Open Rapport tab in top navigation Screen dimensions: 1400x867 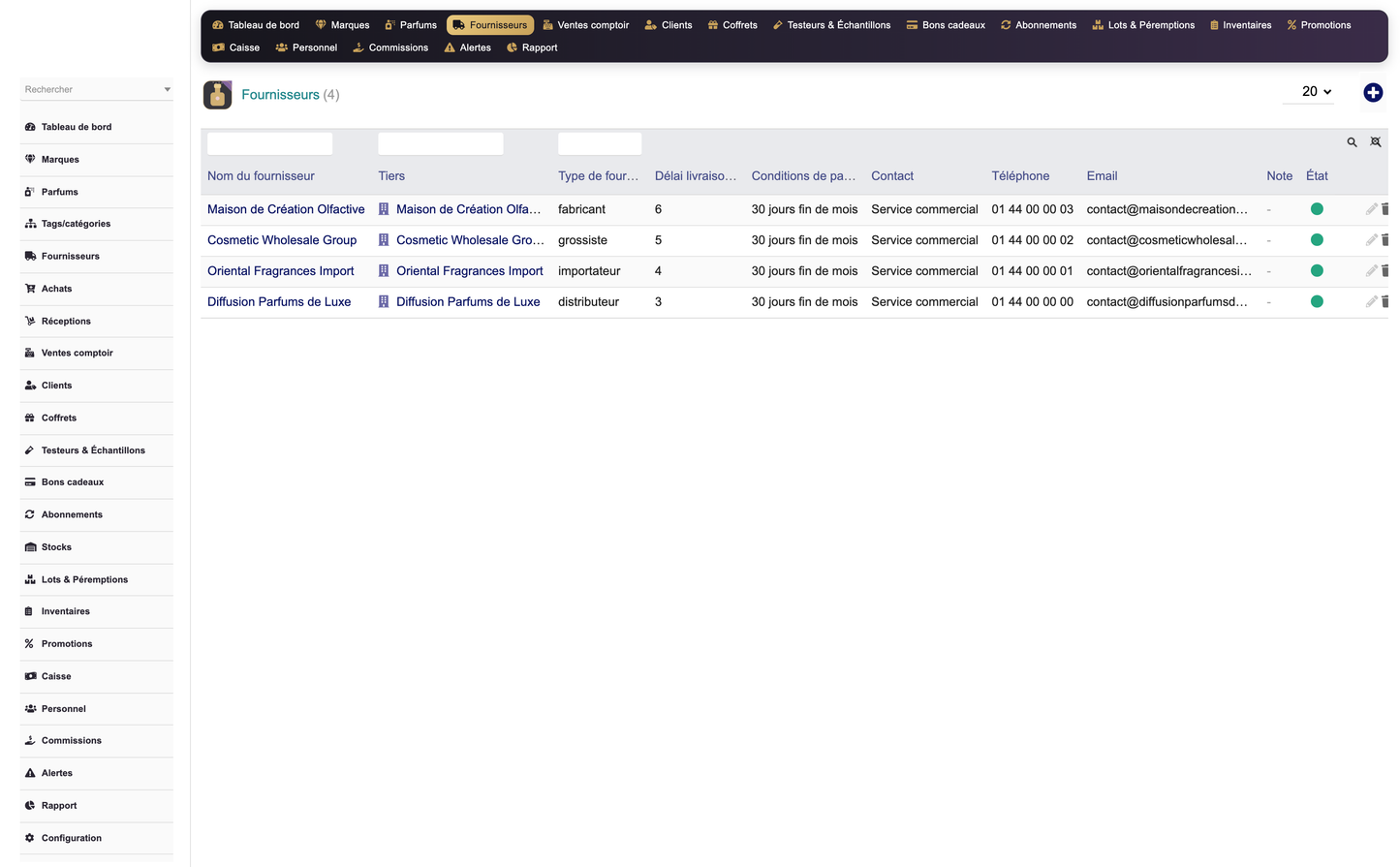click(532, 47)
